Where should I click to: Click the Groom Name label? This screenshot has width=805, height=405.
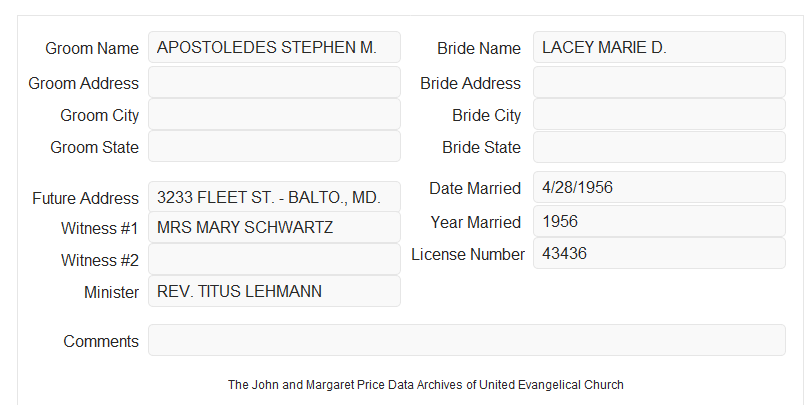pyautogui.click(x=92, y=48)
